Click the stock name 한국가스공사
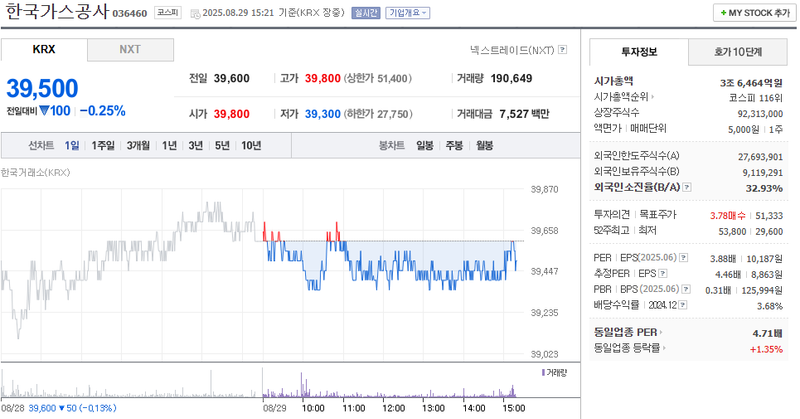Viewport: 800px width, 419px height. click(57, 11)
